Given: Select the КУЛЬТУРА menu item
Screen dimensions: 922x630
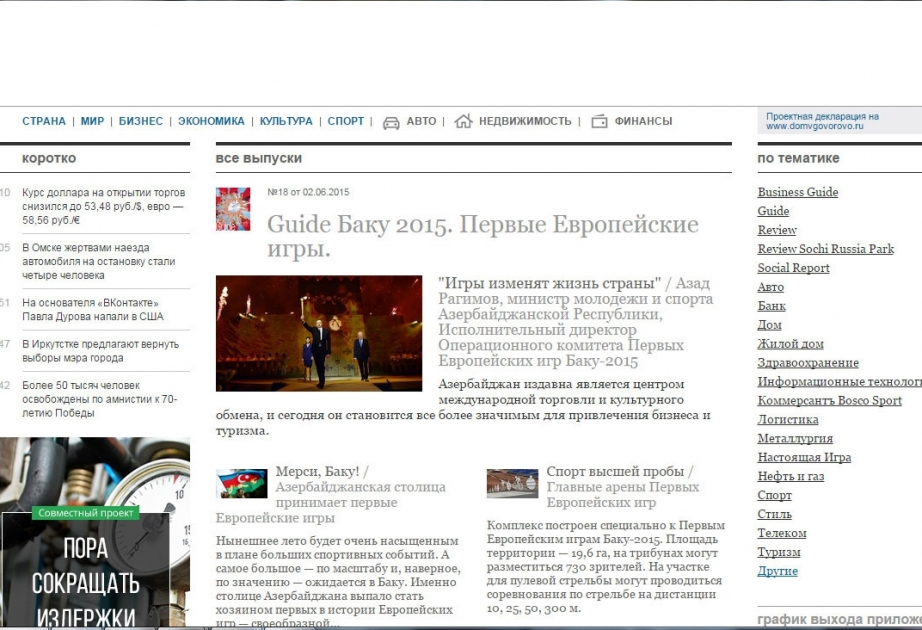Looking at the screenshot, I should (286, 121).
